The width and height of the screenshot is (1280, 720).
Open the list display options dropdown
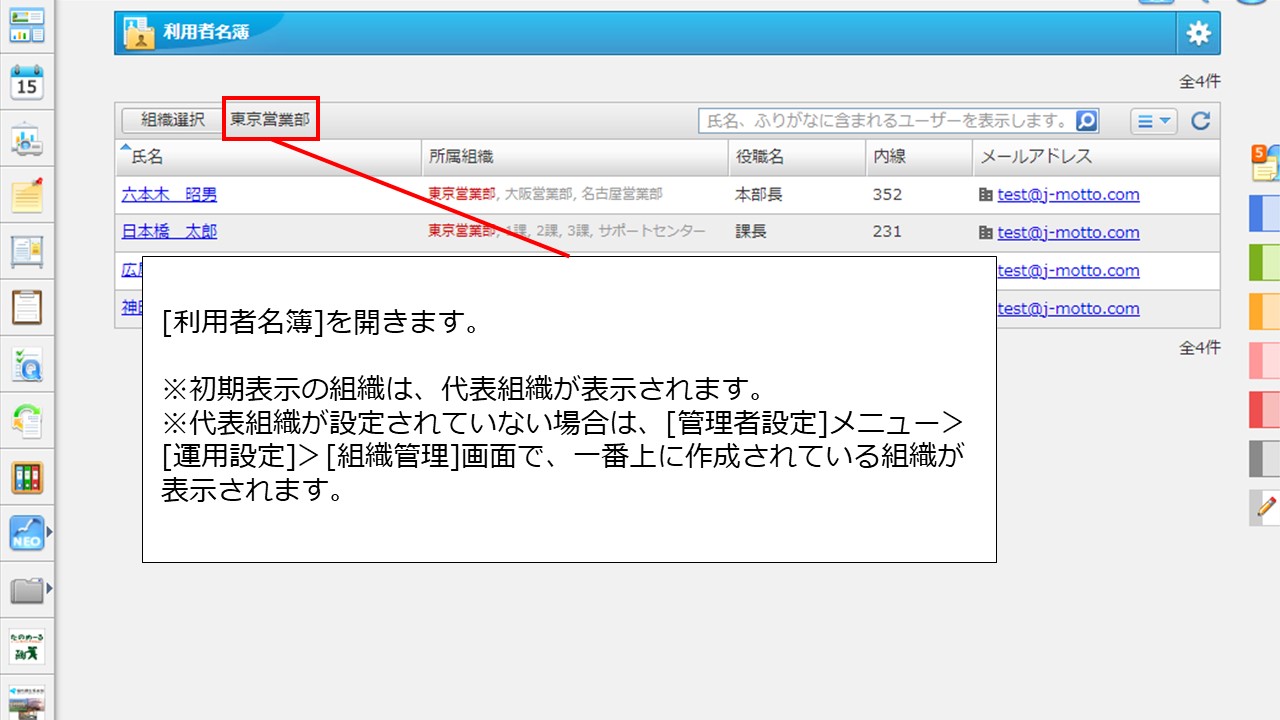[x=1153, y=120]
